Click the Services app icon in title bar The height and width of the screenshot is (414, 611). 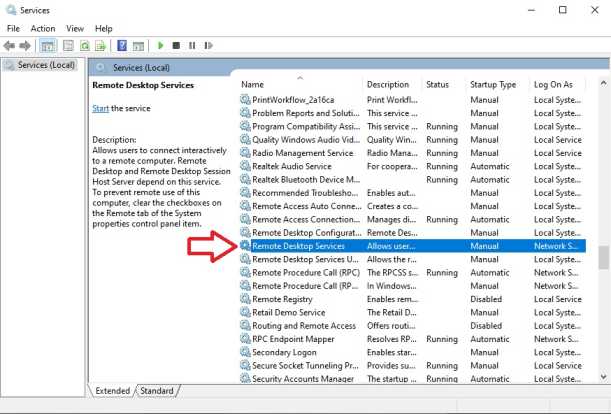(11, 10)
